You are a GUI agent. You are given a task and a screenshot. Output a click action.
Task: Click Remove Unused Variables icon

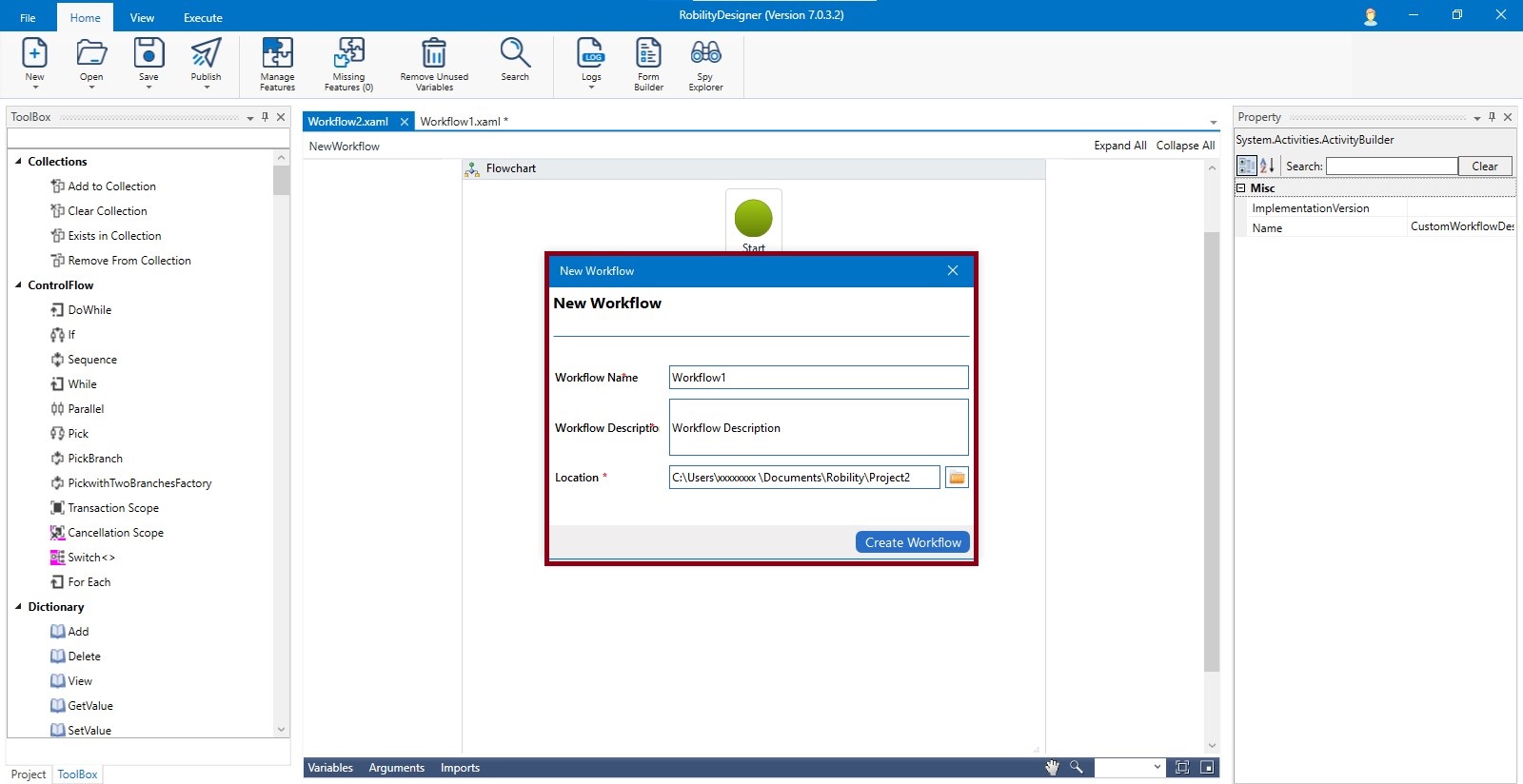point(434,64)
